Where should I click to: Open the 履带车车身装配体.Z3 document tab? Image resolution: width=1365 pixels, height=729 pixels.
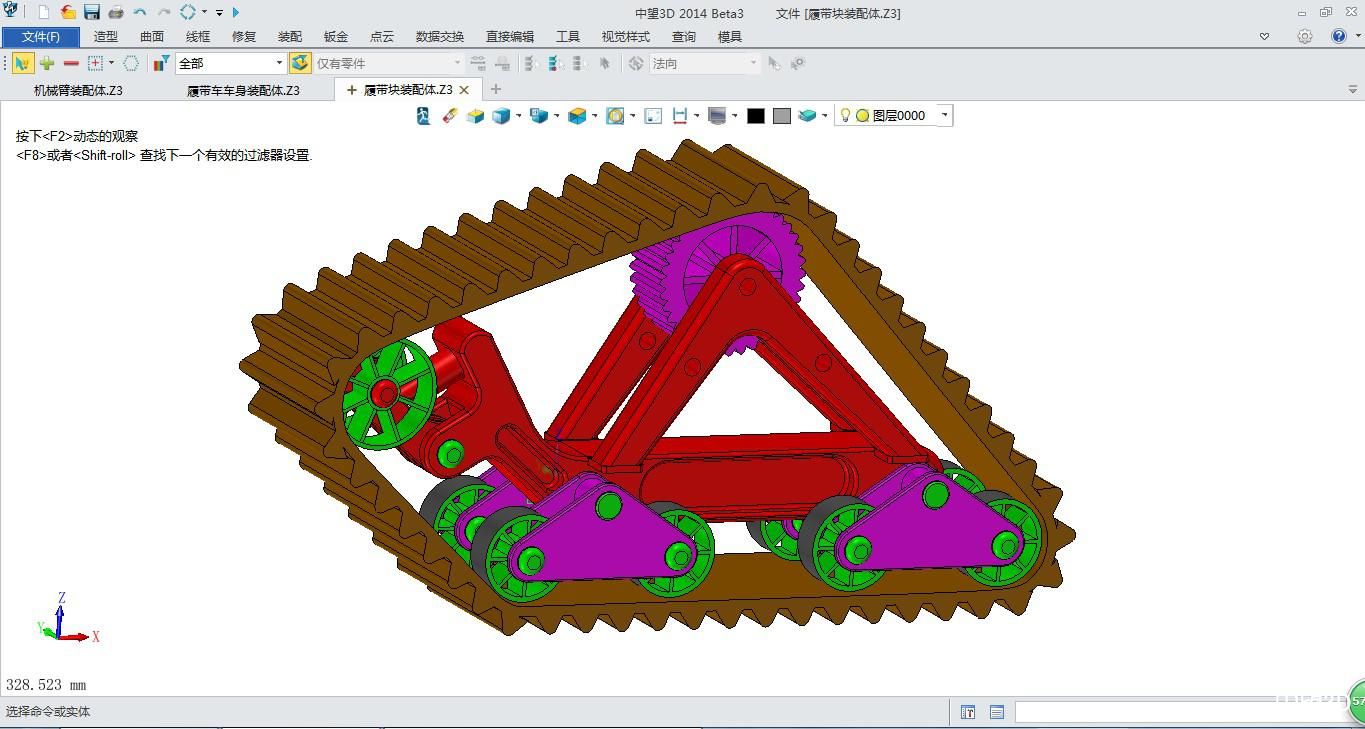(243, 89)
